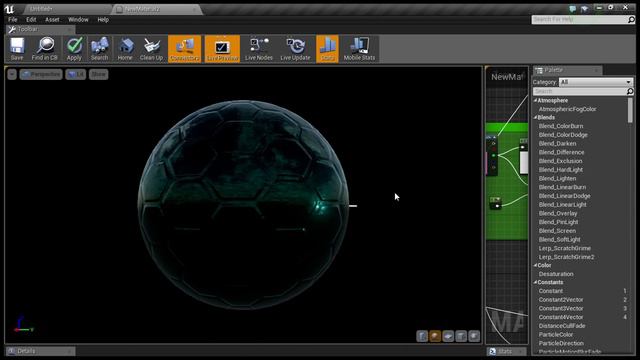The width and height of the screenshot is (640, 360).
Task: Click the Palette list scrollbar
Action: point(631,110)
